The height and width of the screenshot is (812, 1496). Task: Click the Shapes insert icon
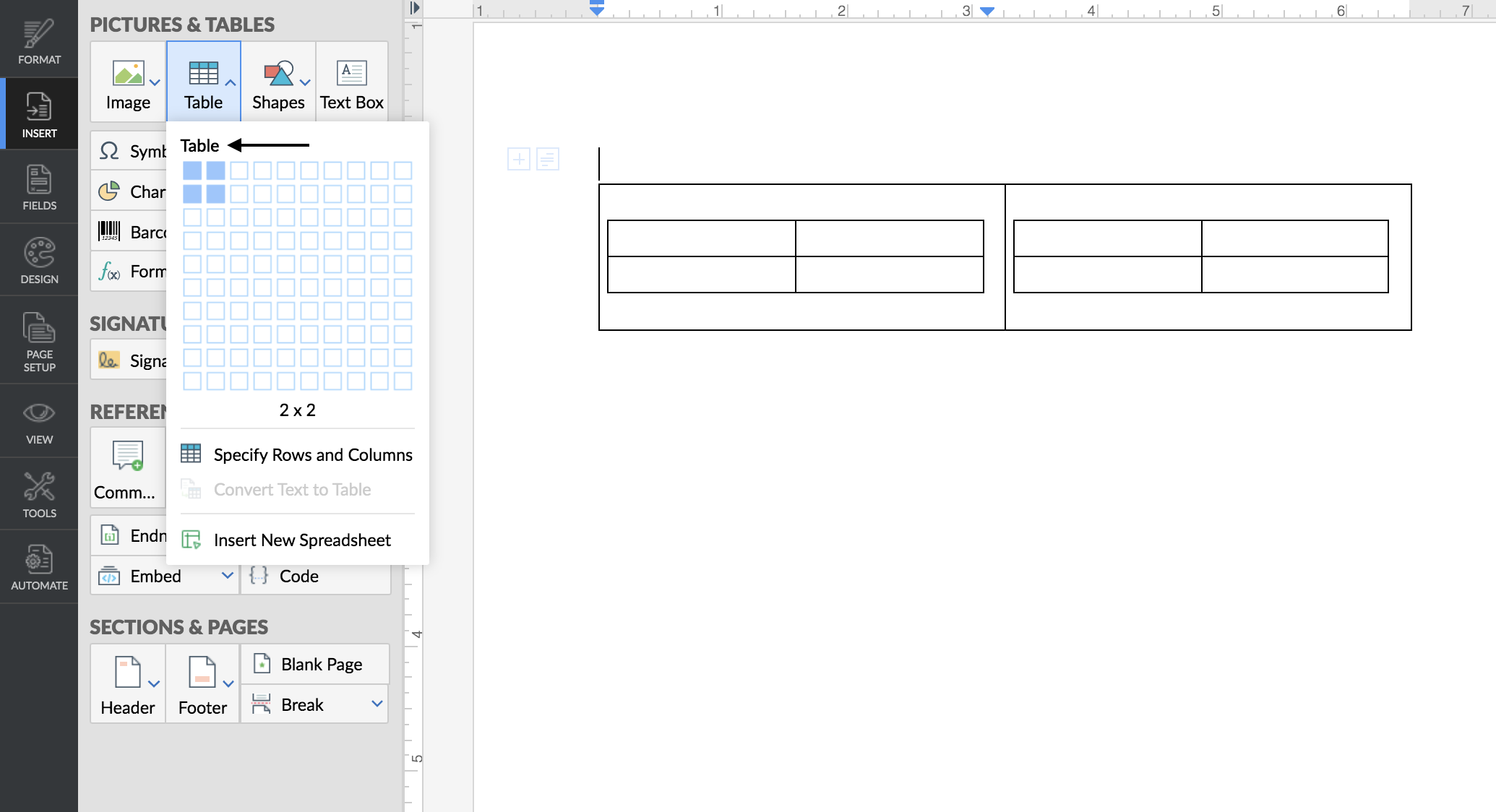pos(278,74)
